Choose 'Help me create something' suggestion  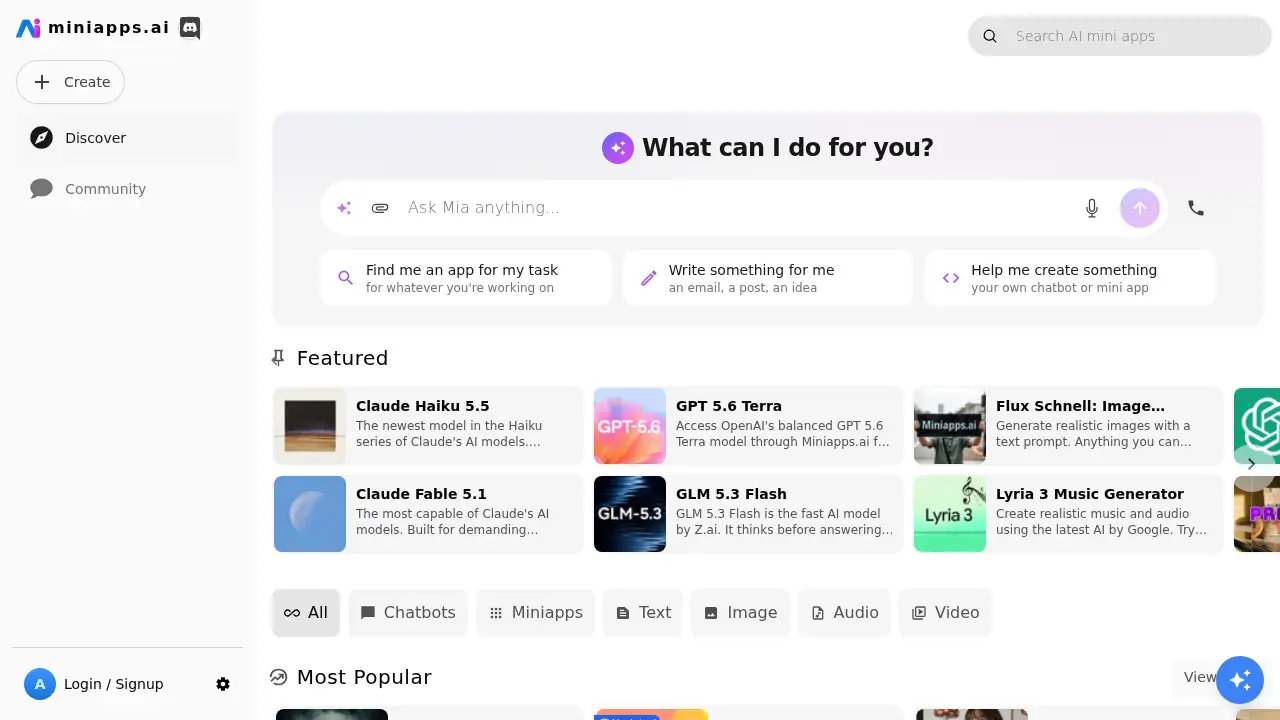point(1070,278)
